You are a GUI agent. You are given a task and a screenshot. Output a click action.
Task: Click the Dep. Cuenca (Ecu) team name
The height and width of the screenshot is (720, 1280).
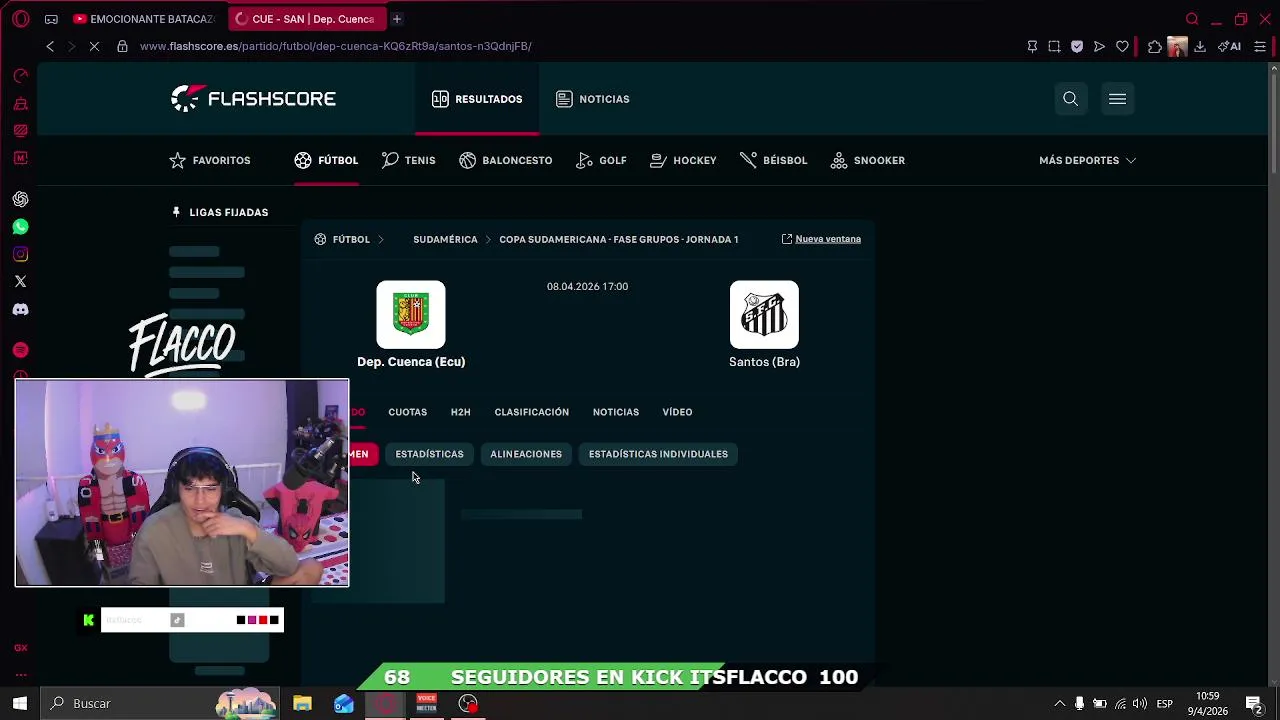[x=411, y=362]
